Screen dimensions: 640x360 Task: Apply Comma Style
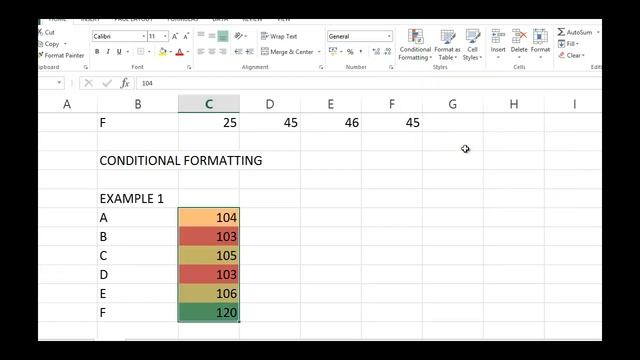coord(361,51)
